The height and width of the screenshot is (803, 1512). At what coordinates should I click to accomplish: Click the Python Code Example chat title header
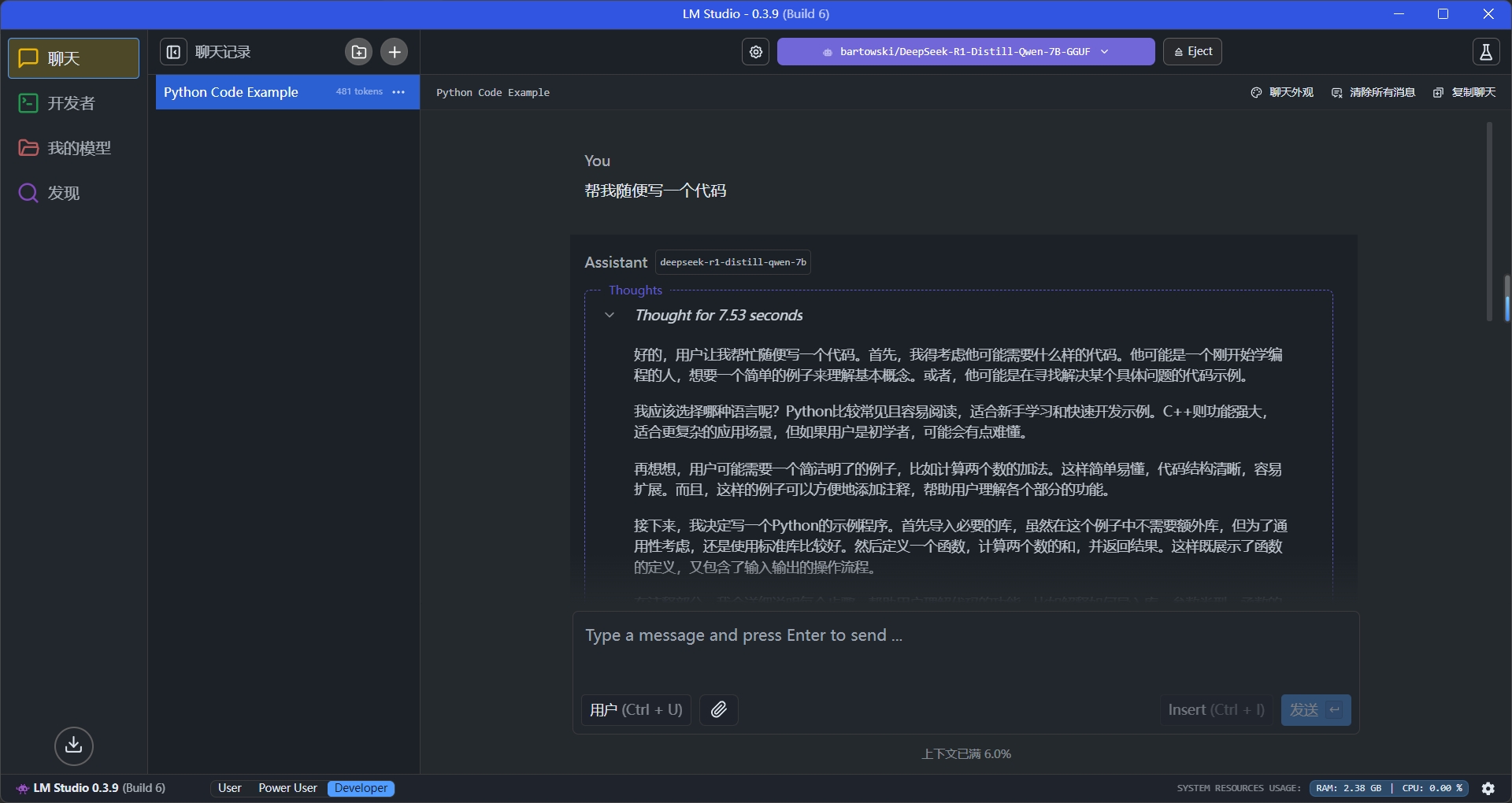[493, 93]
